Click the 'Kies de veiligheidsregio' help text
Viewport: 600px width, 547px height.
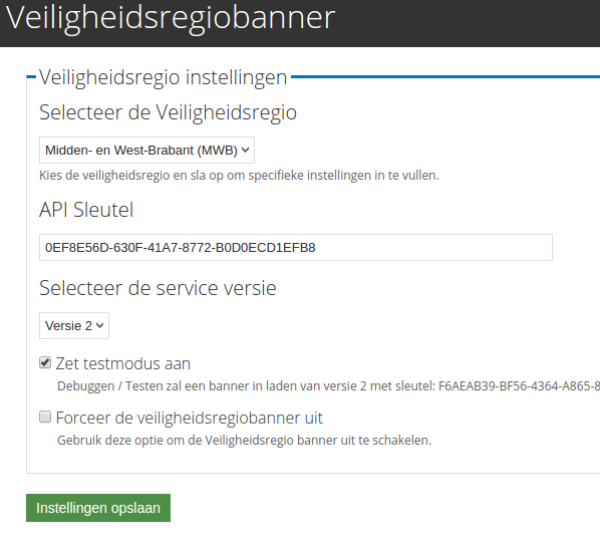[x=239, y=175]
